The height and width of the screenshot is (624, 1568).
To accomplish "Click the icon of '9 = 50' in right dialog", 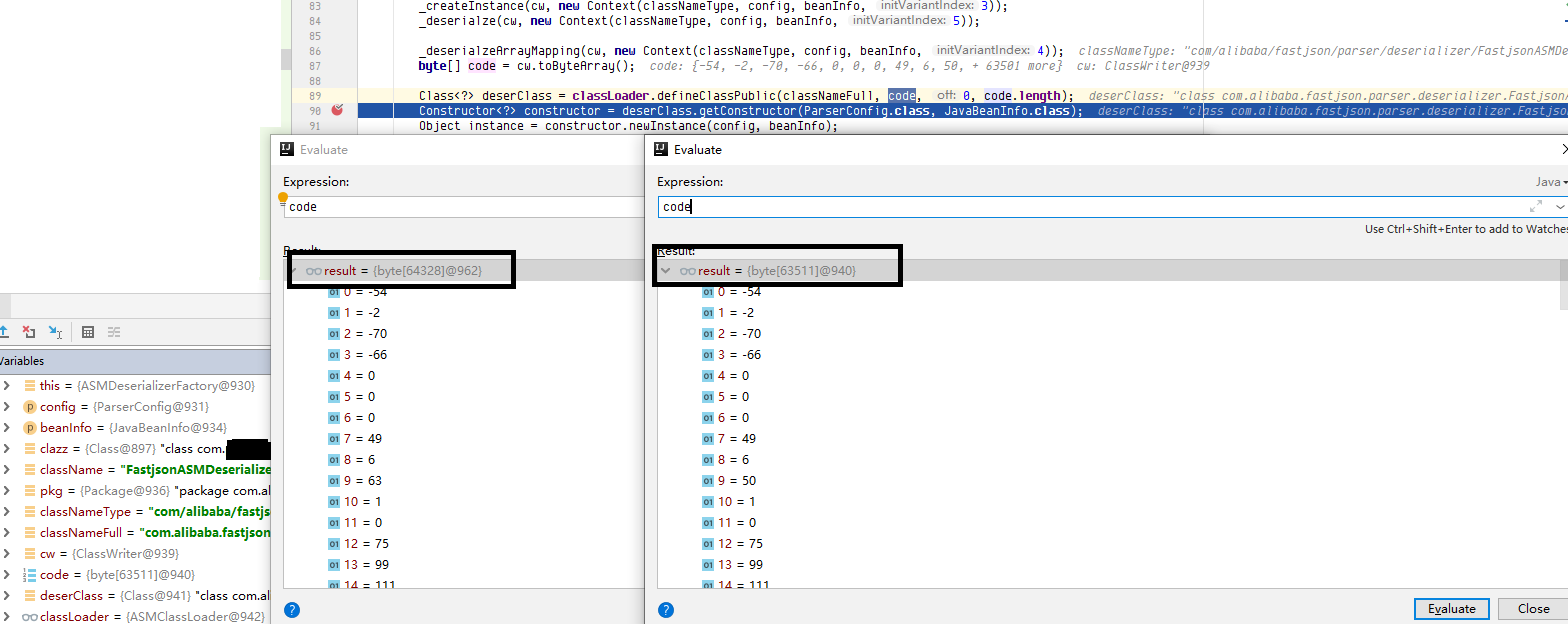I will [708, 481].
